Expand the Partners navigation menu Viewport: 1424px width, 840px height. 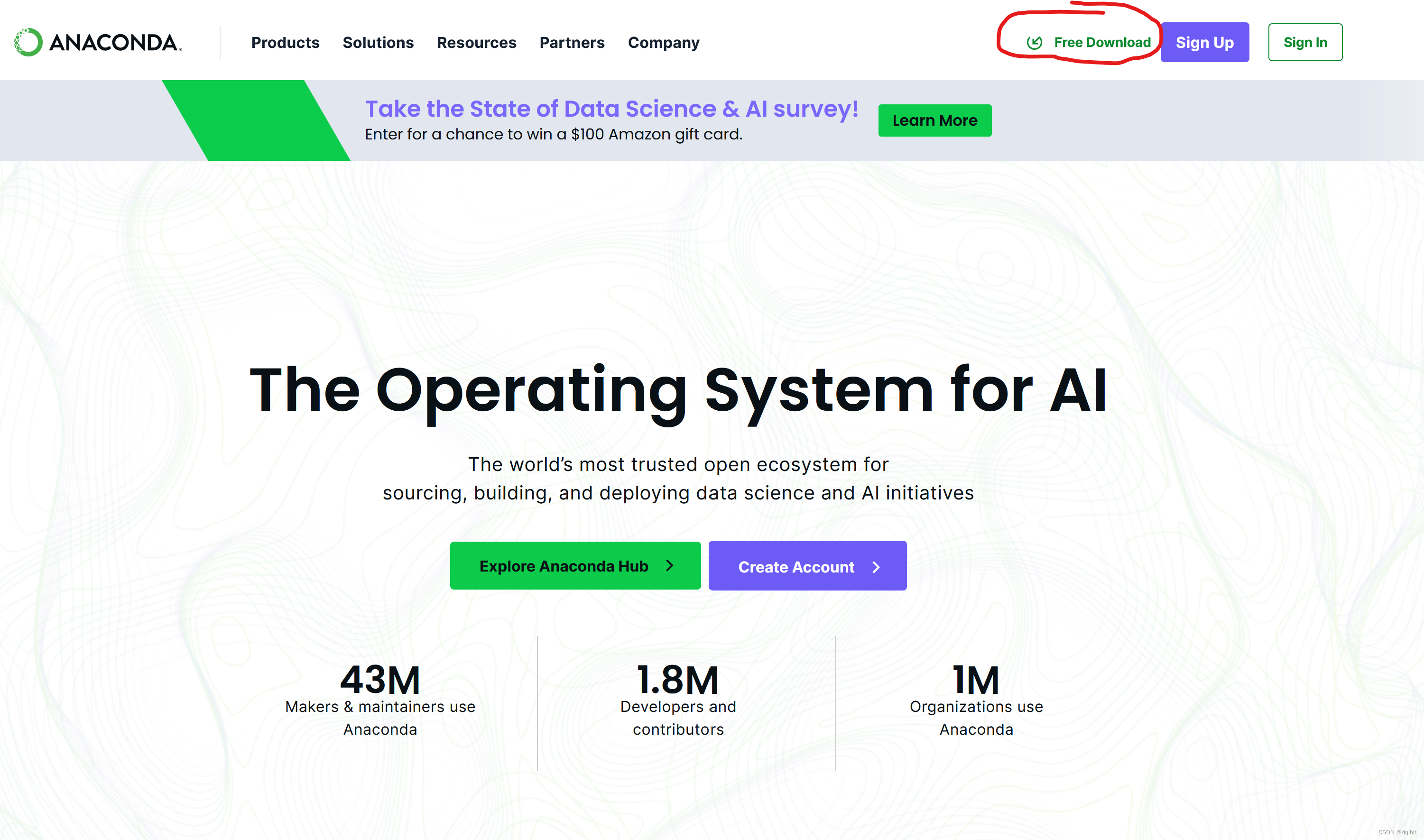pyautogui.click(x=572, y=43)
